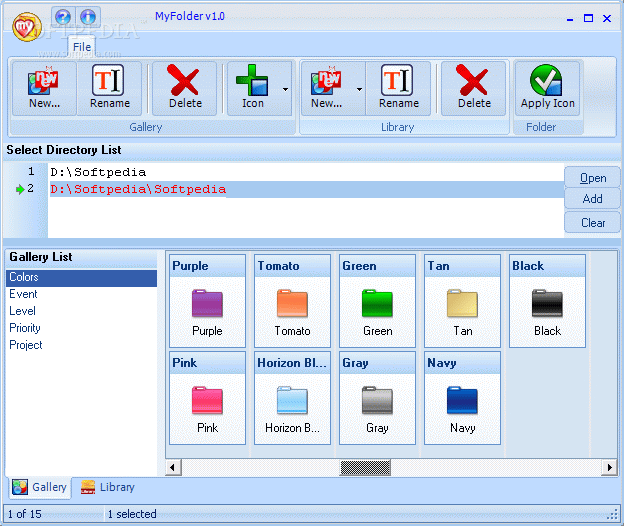The image size is (624, 526).
Task: Click the Apply Icon green checkmark
Action: pyautogui.click(x=546, y=80)
